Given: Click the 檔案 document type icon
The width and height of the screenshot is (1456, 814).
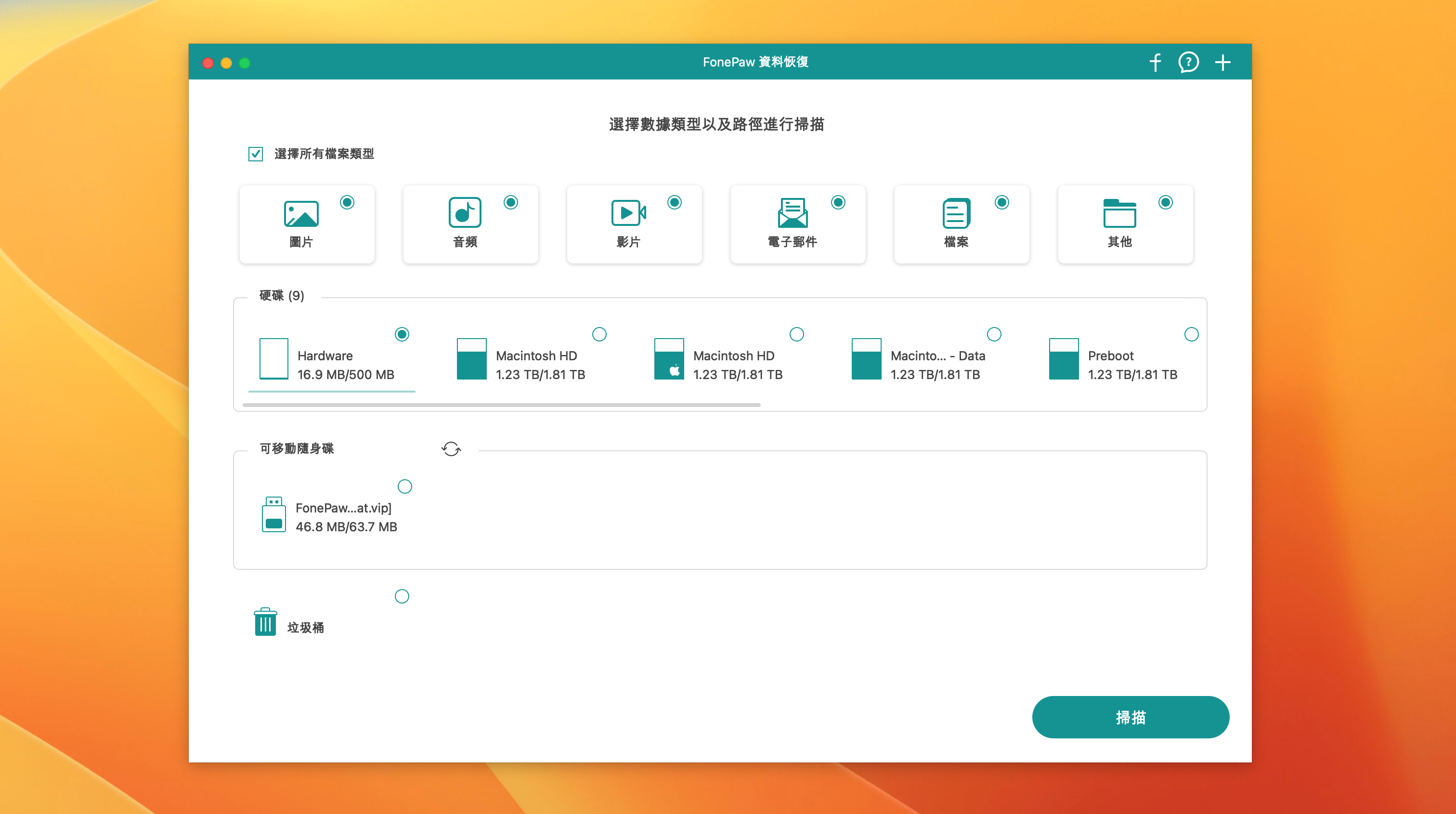Looking at the screenshot, I should (x=956, y=214).
